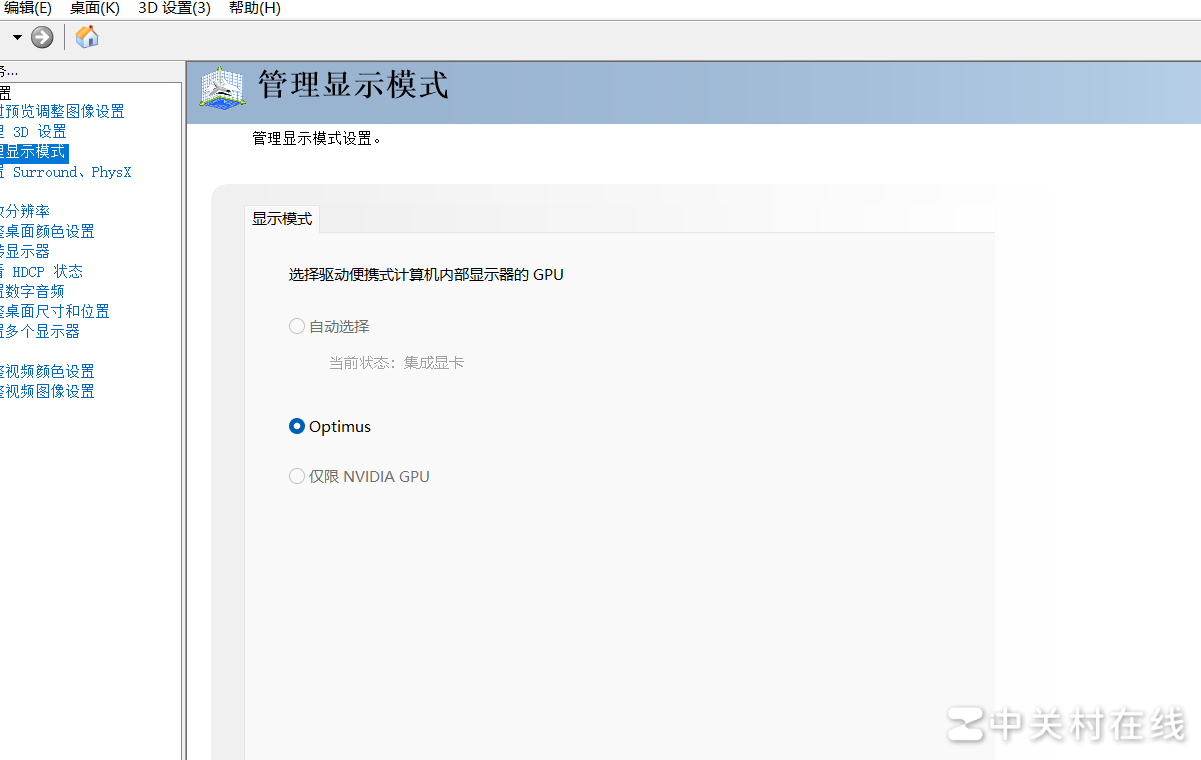Viewport: 1201px width, 760px height.
Task: Open 视频图像设置 in the sidebar
Action: [50, 391]
